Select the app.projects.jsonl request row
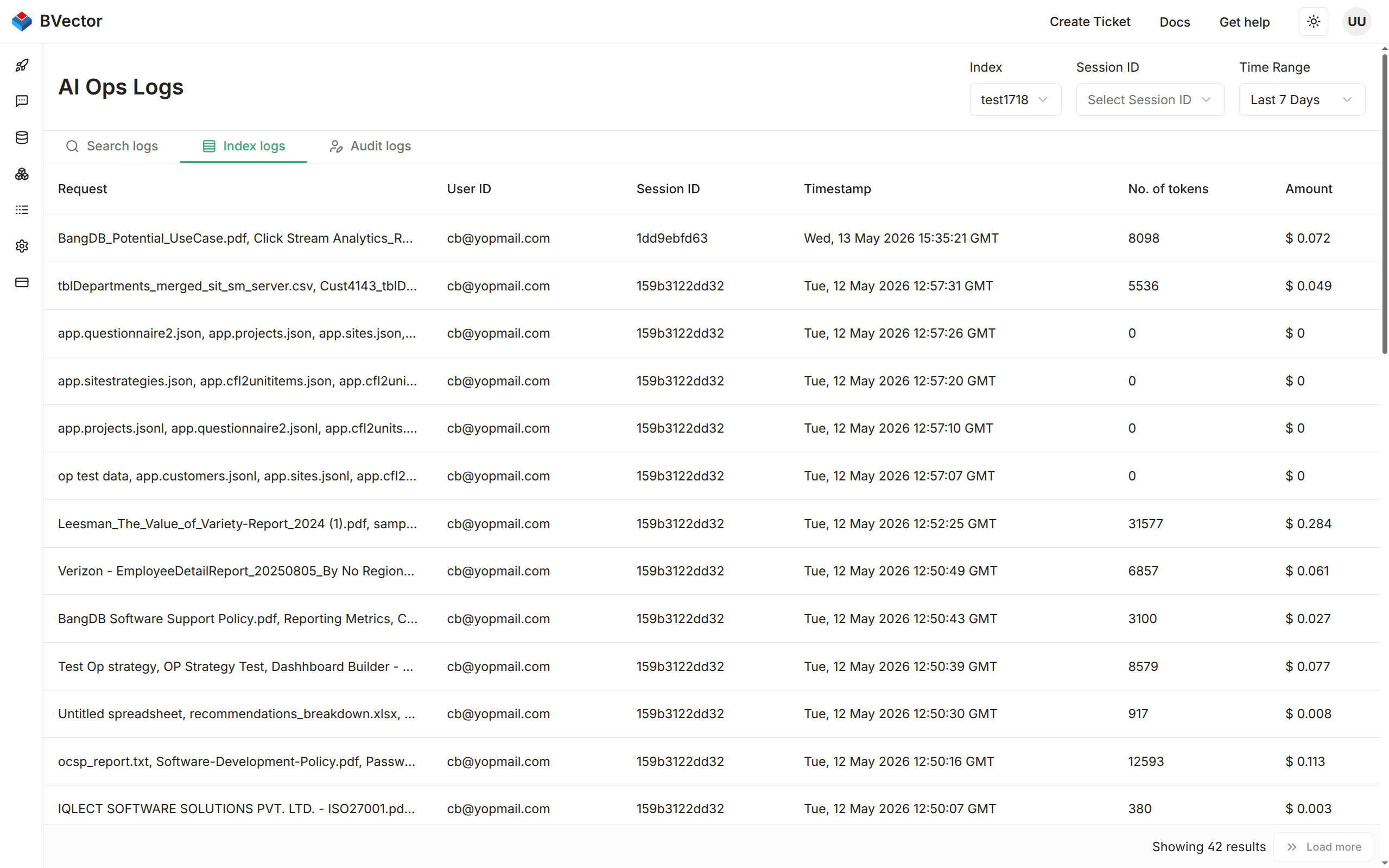Screen dimensions: 1389x868 (x=712, y=428)
